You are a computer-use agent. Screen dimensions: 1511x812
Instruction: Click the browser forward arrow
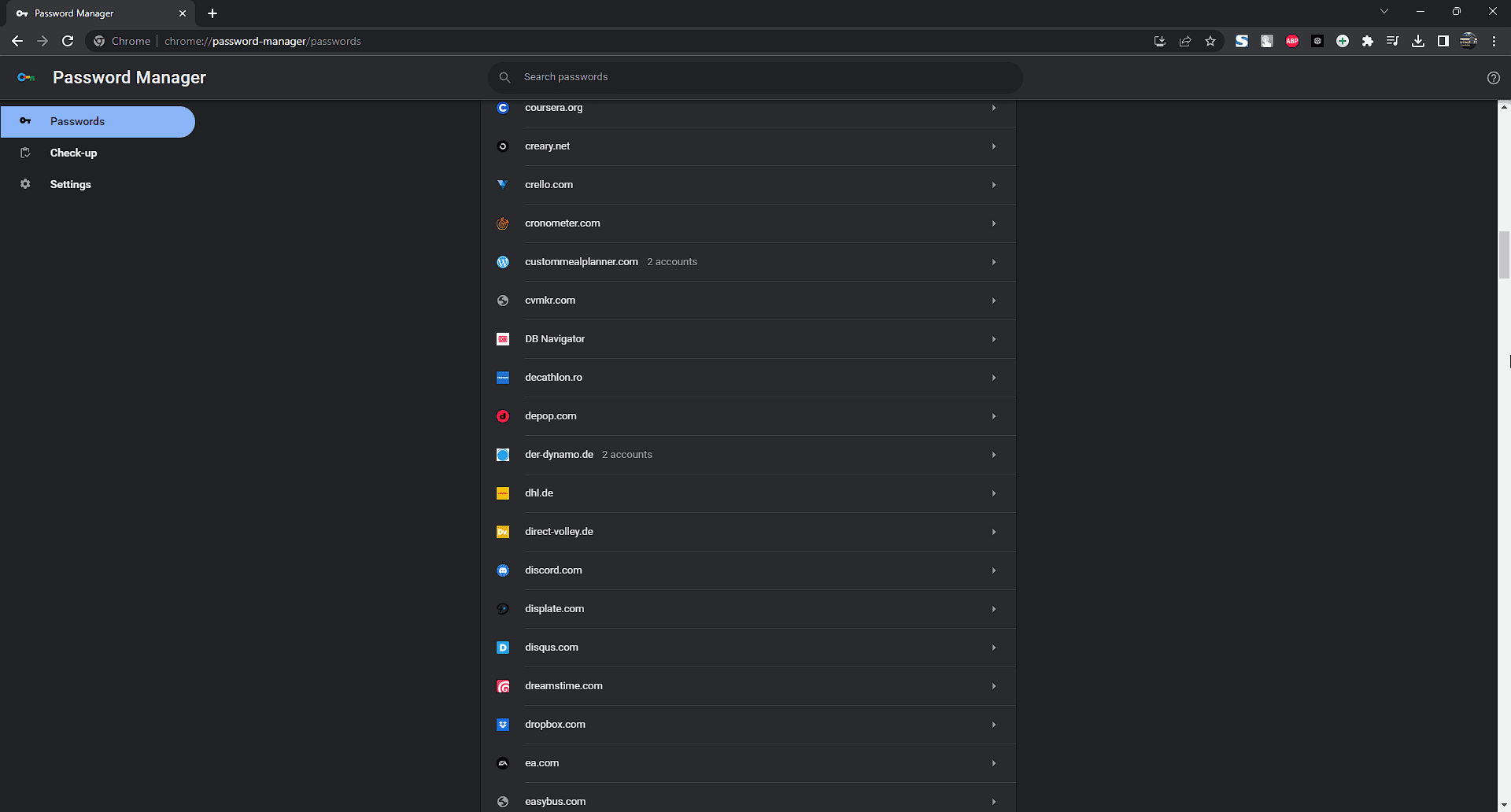[x=42, y=41]
